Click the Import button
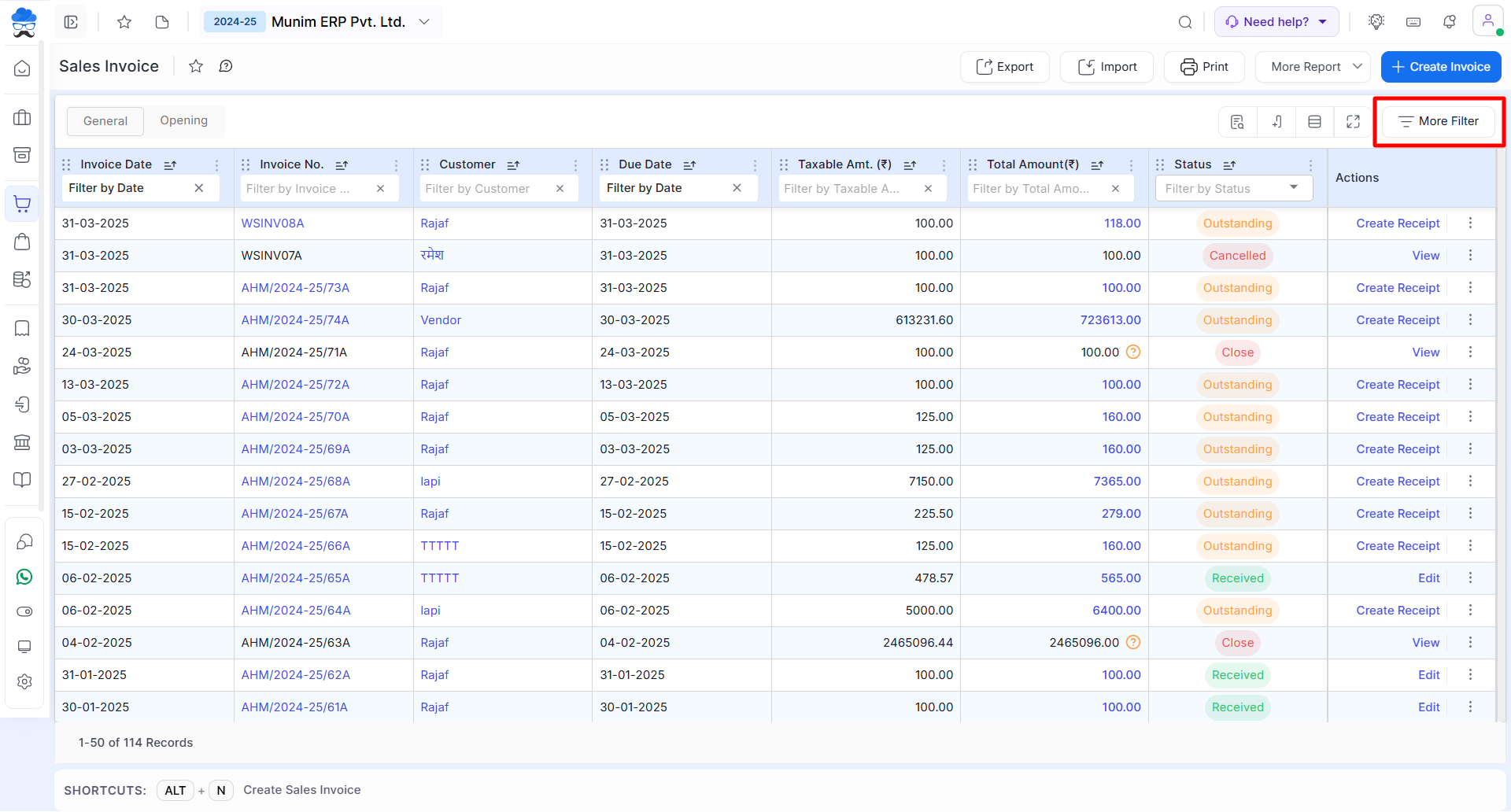This screenshot has width=1511, height=812. coord(1106,67)
